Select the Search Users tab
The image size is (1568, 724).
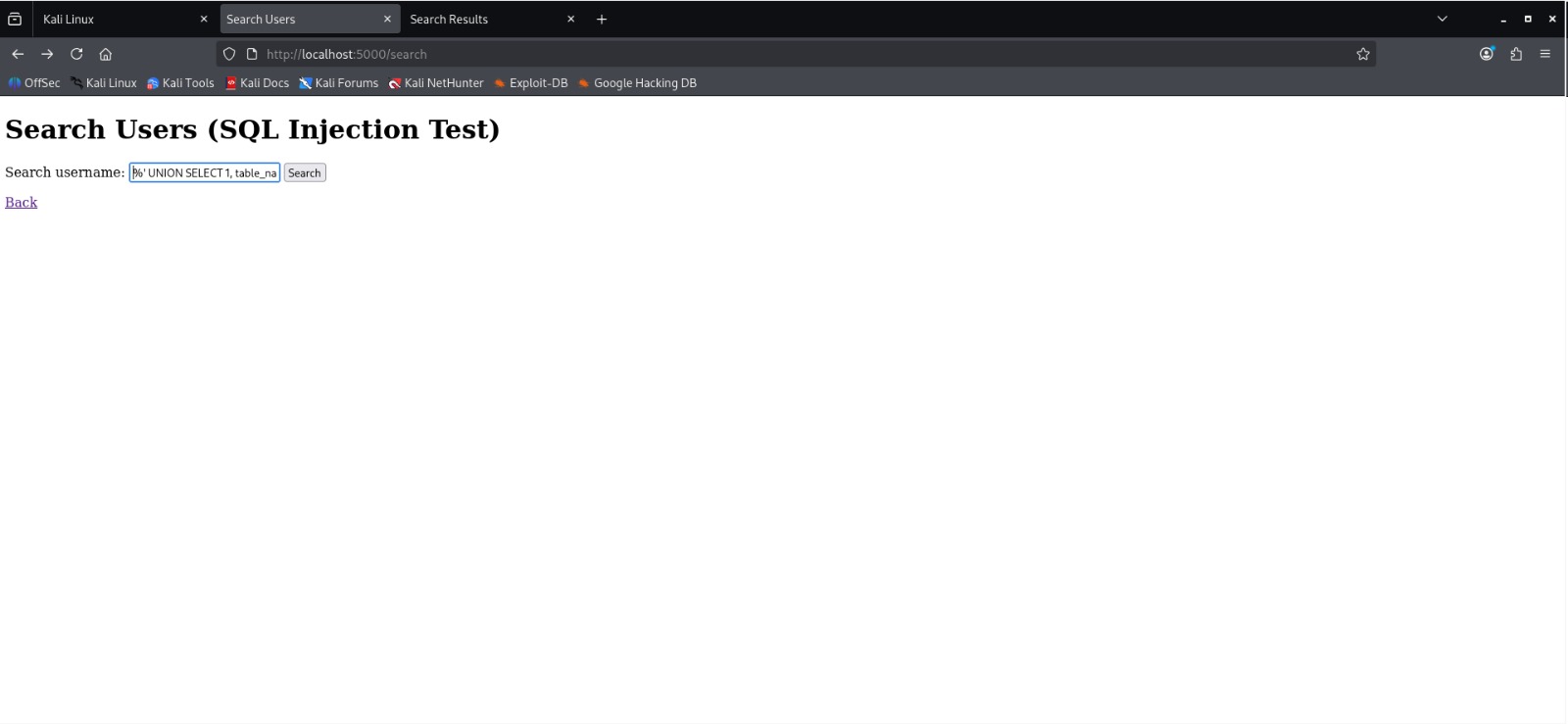pos(310,19)
